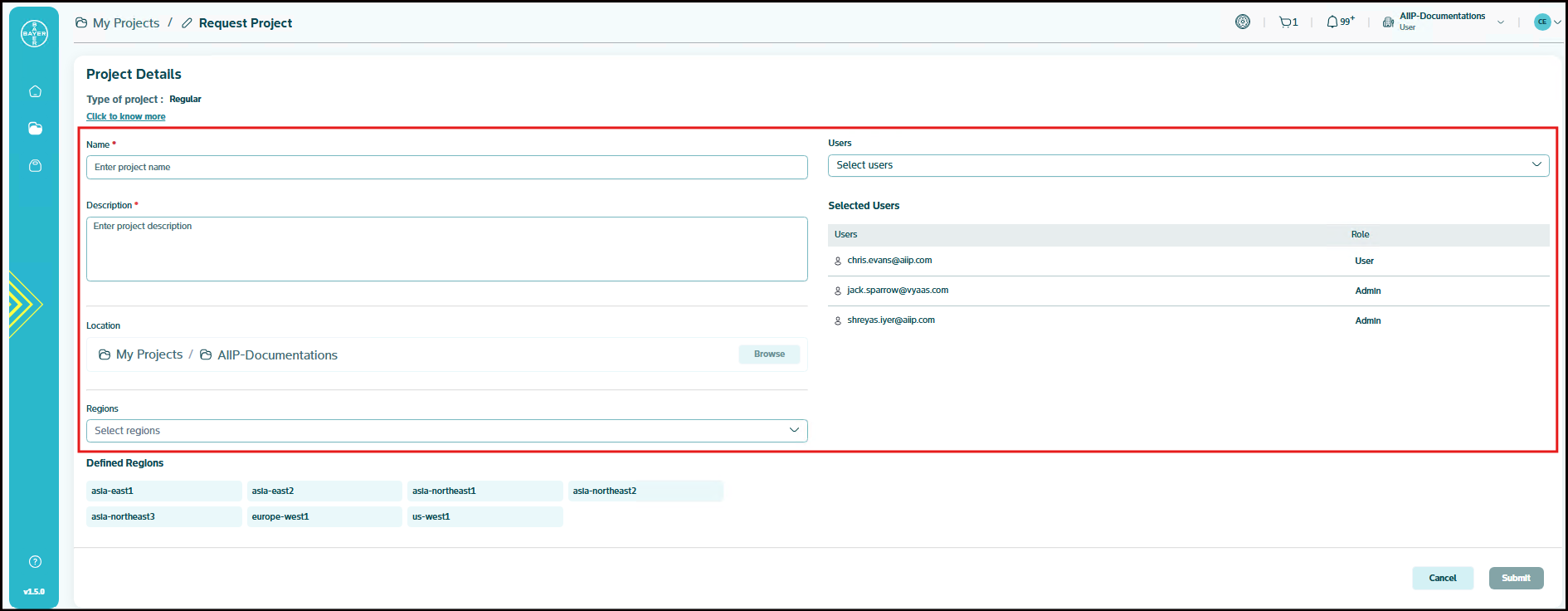The image size is (1568, 611).
Task: Open the Click to know more link
Action: click(x=126, y=117)
